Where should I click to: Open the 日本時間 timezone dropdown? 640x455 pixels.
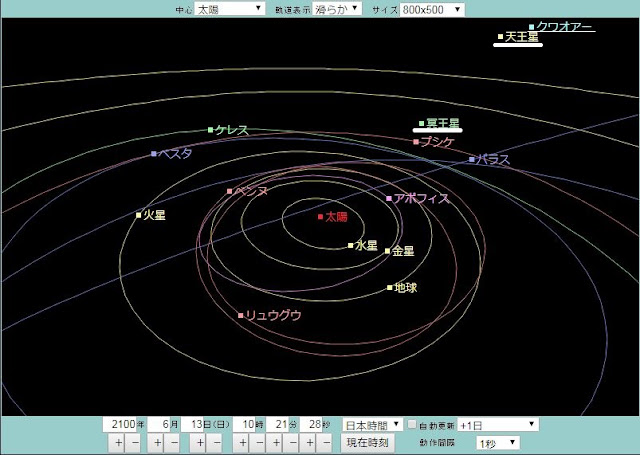pos(372,425)
